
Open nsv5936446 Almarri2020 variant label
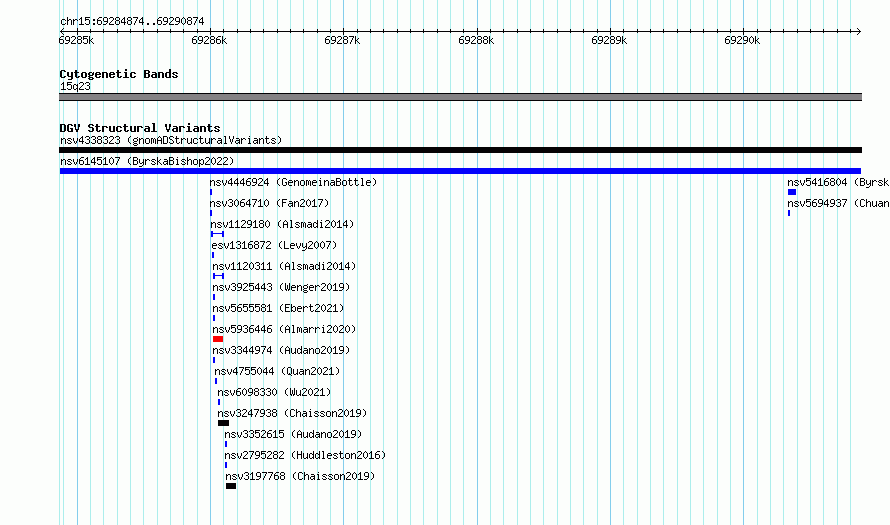tap(284, 329)
